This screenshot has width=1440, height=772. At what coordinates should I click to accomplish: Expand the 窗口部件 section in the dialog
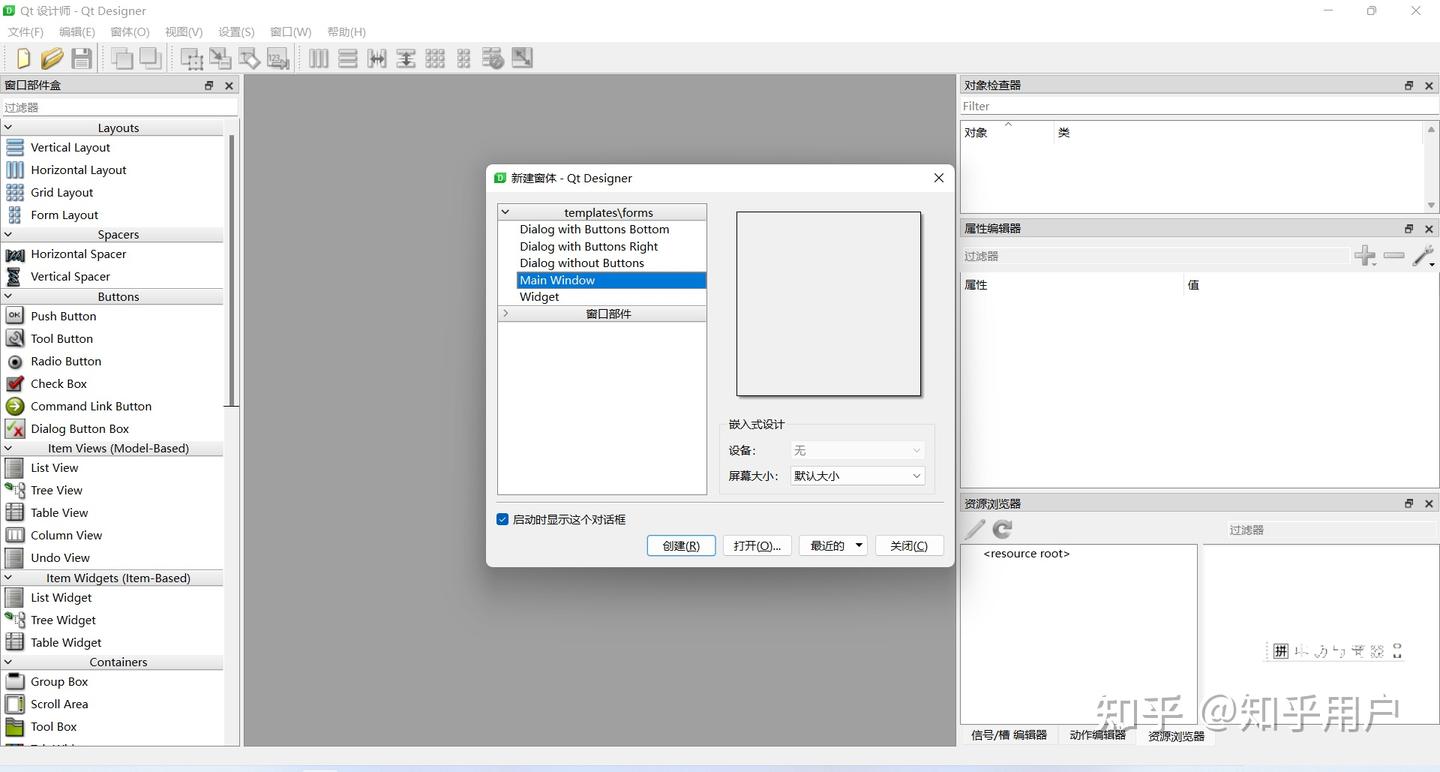coord(505,313)
